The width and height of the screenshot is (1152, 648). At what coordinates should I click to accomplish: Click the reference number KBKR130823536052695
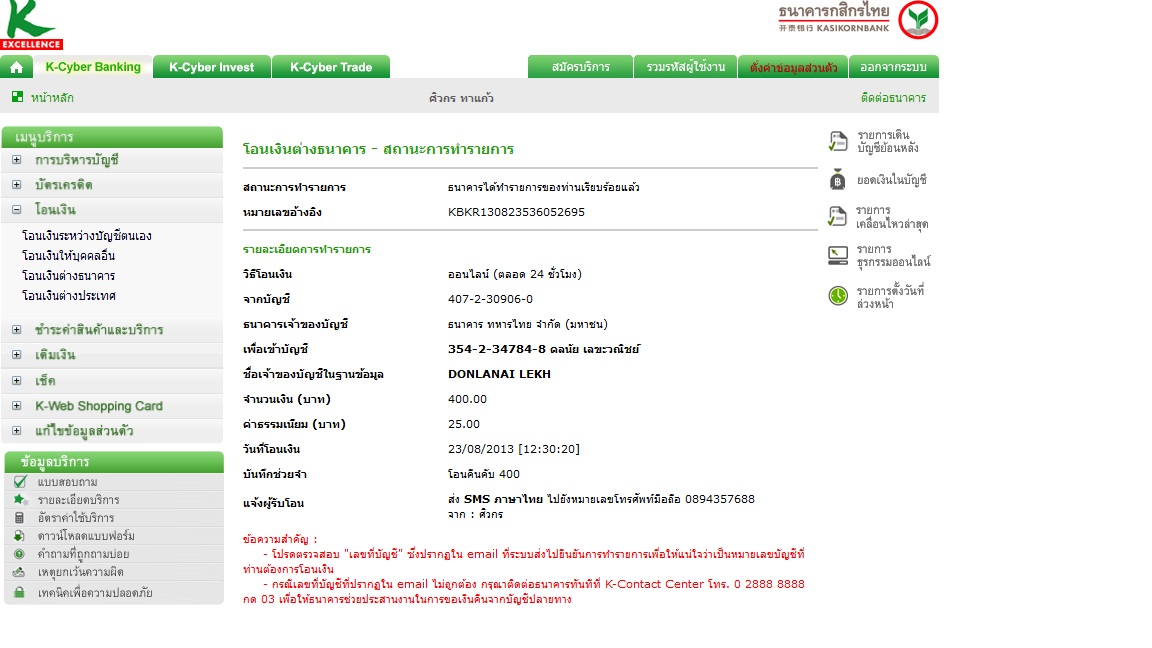coord(516,212)
